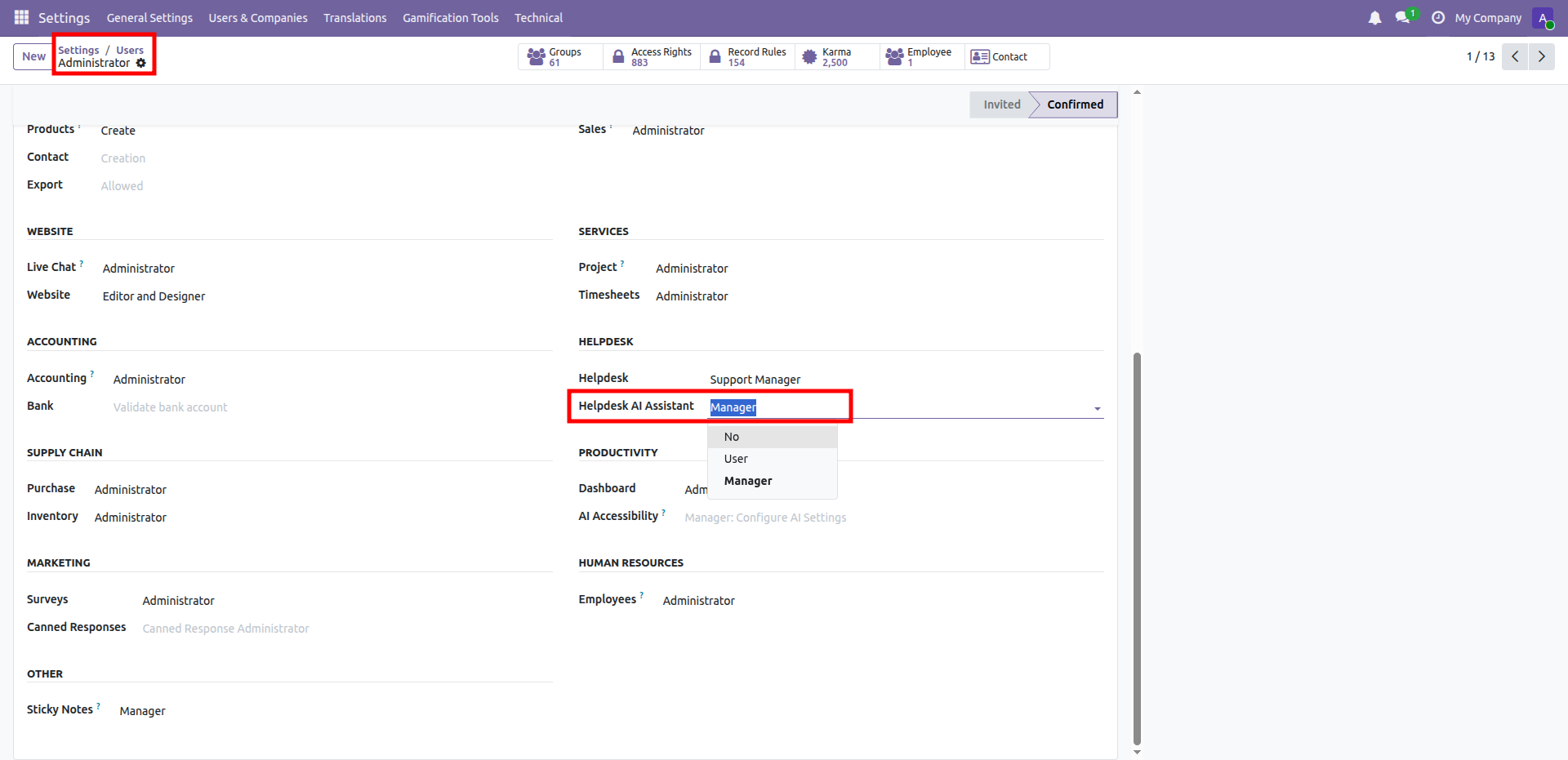The width and height of the screenshot is (1568, 760).
Task: Click Canned Response Administrator value
Action: (x=225, y=629)
